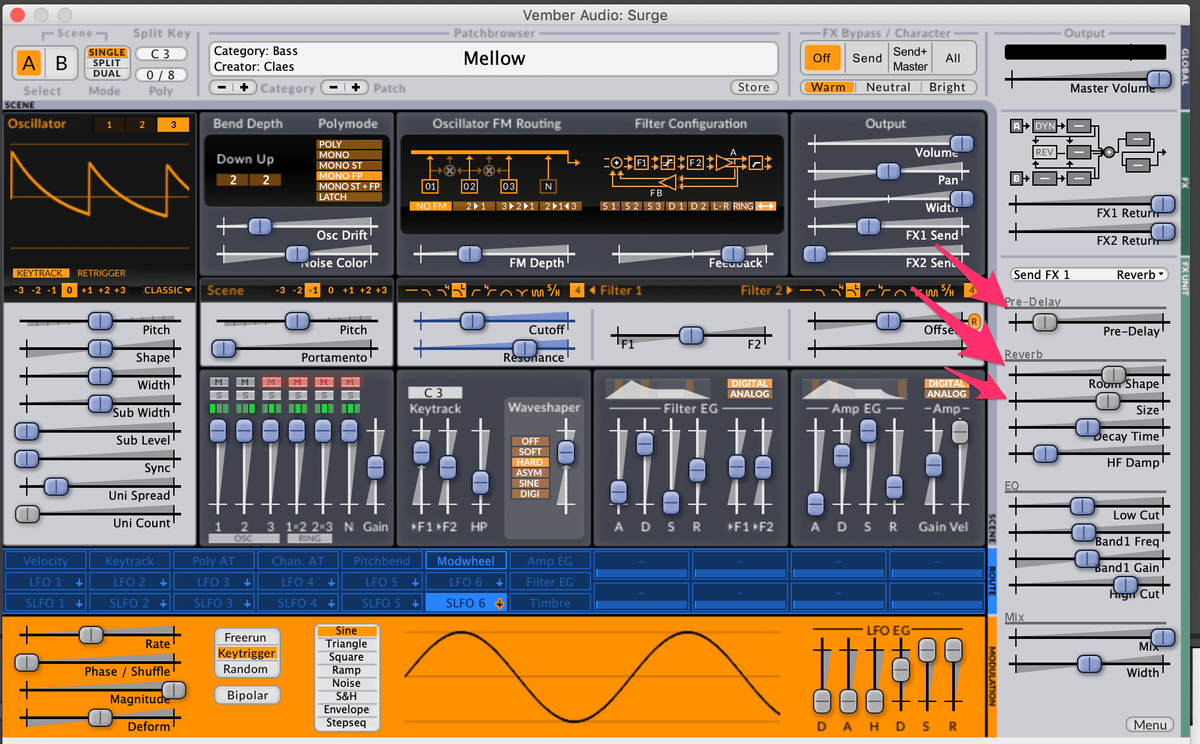Toggle the Bipolar LFO switch
Image resolution: width=1200 pixels, height=744 pixels.
click(247, 695)
